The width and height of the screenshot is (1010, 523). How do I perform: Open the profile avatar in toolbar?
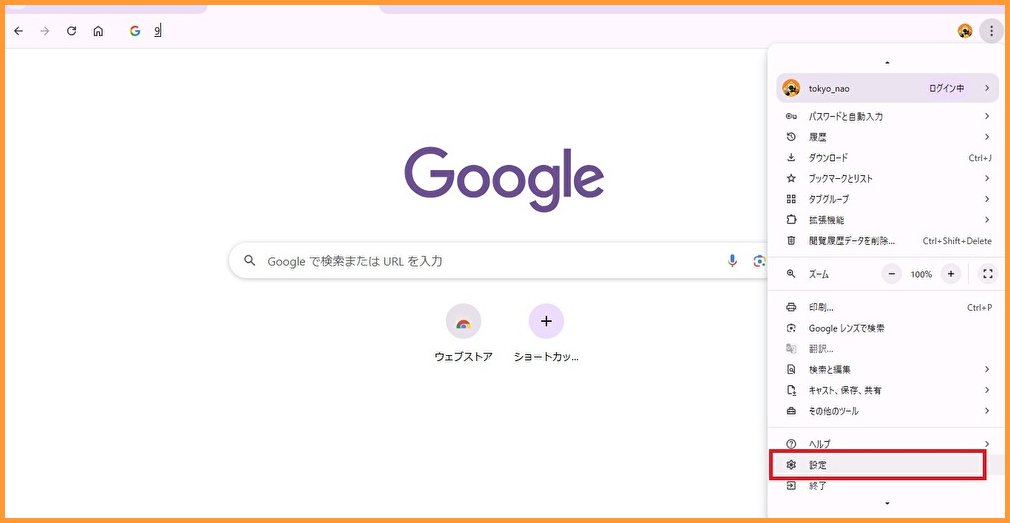965,31
